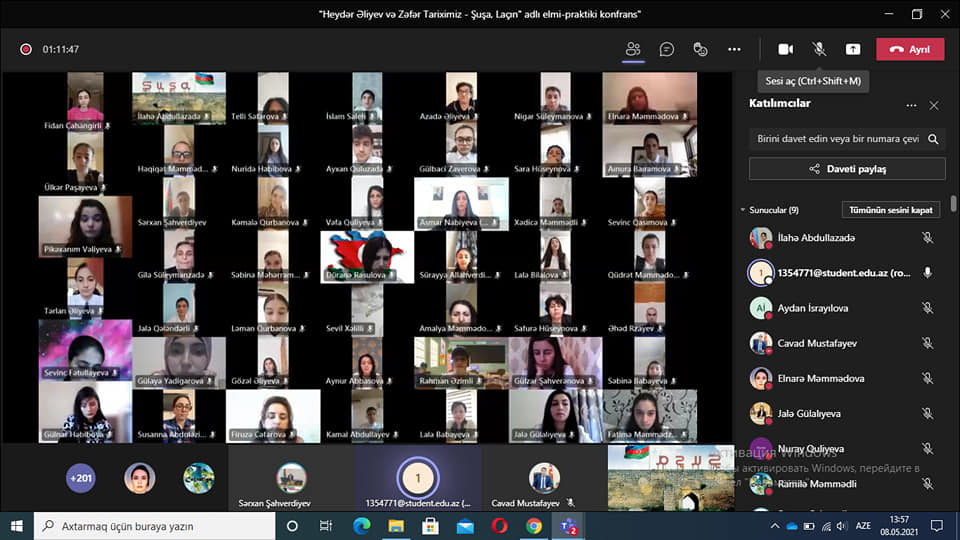This screenshot has height=540, width=960.
Task: Toggle mic icon for İlahə Abdullazadə
Action: coord(928,238)
